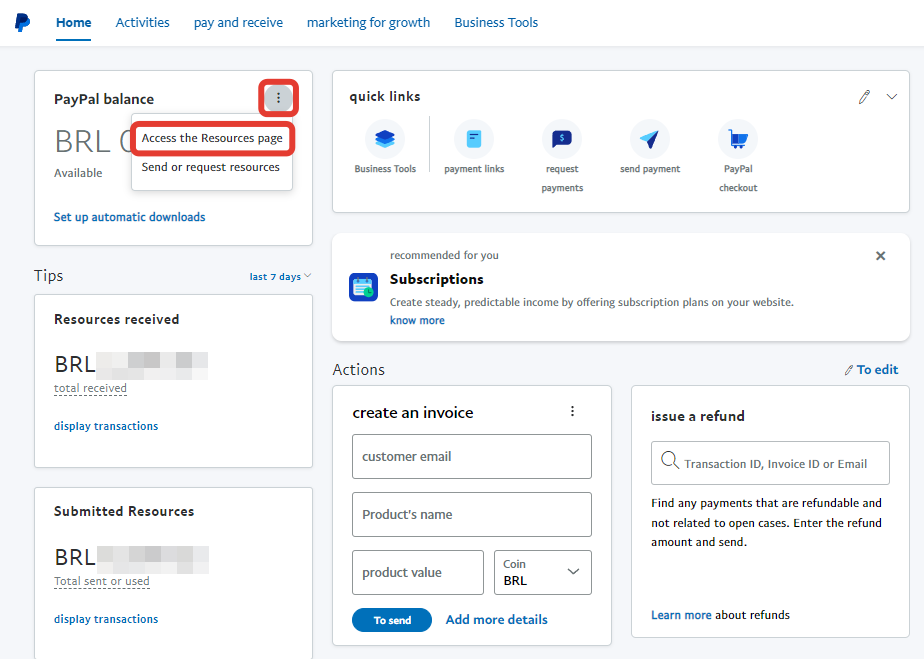924x659 pixels.
Task: Focus the customer email input field
Action: (472, 457)
